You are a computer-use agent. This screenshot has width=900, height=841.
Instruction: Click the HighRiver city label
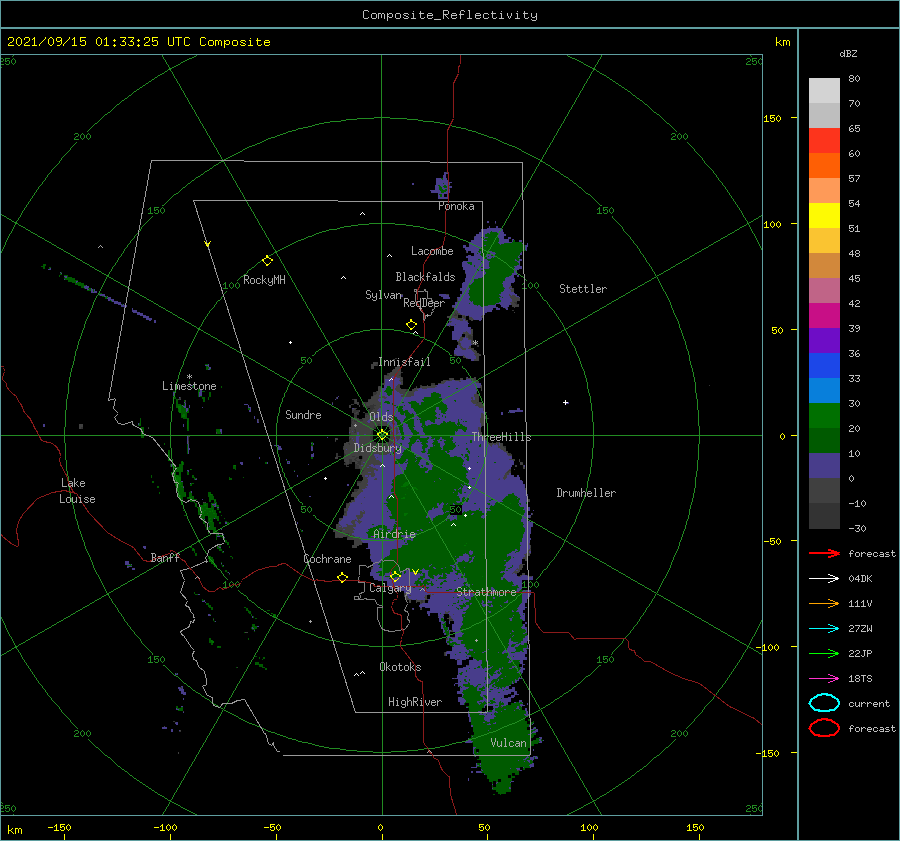[x=415, y=702]
